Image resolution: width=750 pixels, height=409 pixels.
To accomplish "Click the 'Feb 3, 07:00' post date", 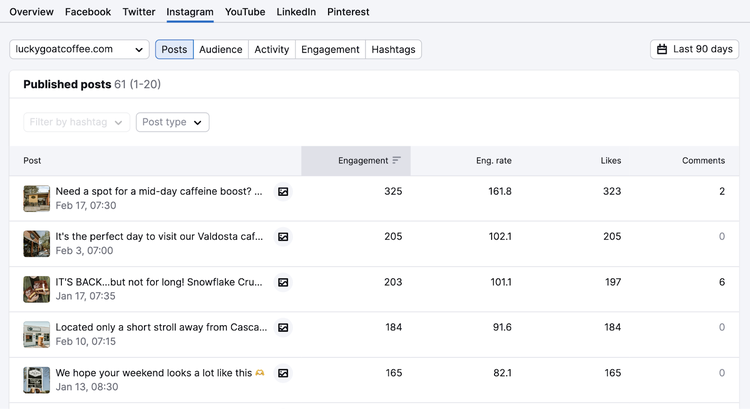I will (84, 251).
